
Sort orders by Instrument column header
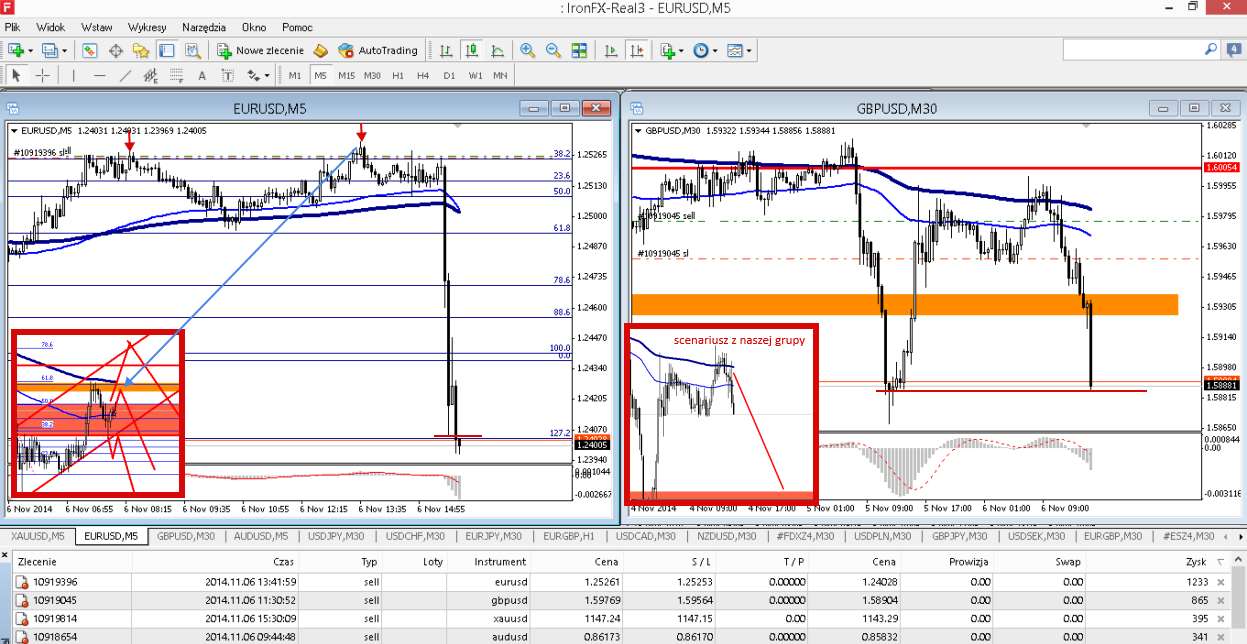coord(500,562)
